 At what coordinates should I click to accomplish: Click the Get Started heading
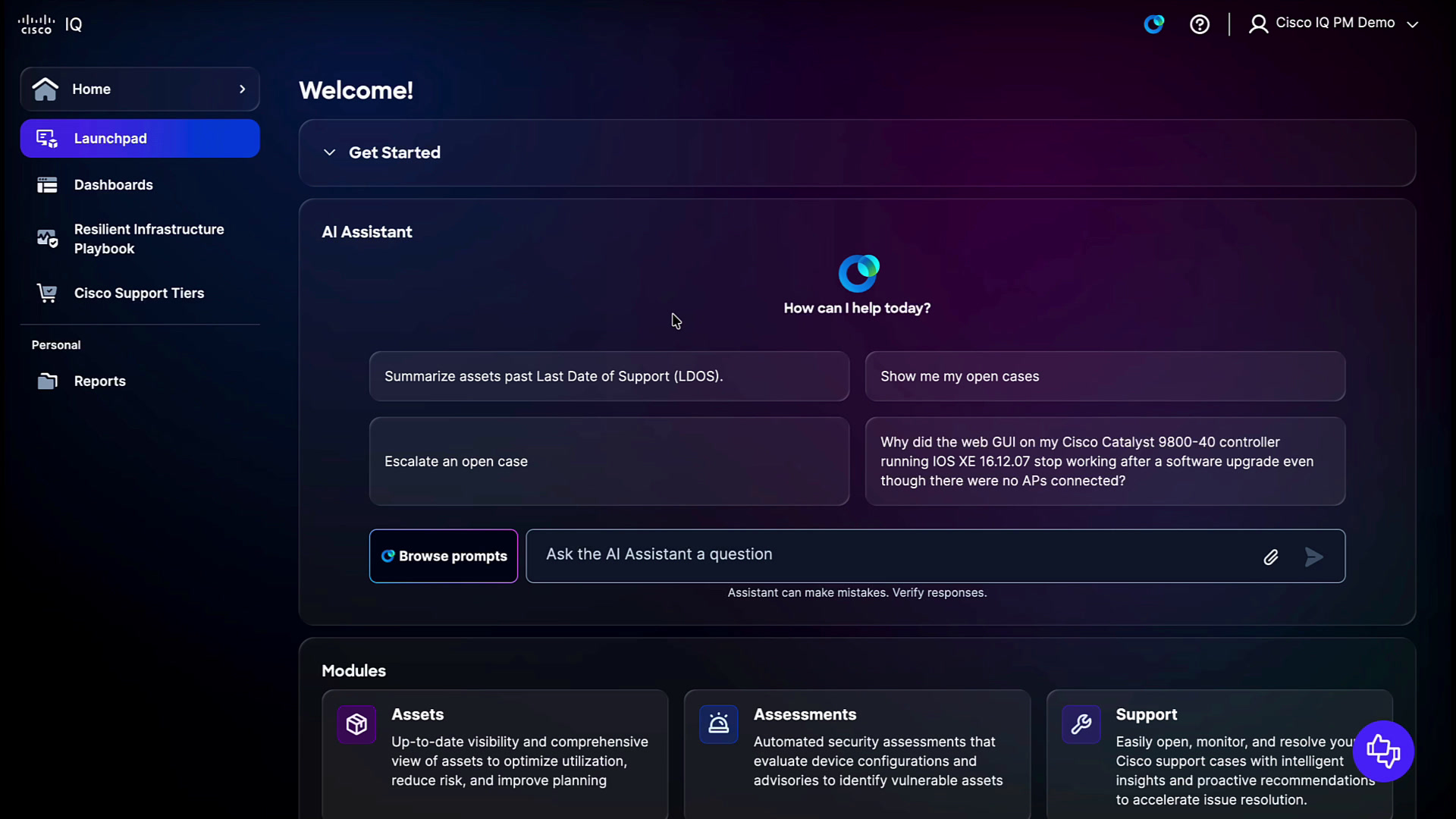tap(394, 152)
